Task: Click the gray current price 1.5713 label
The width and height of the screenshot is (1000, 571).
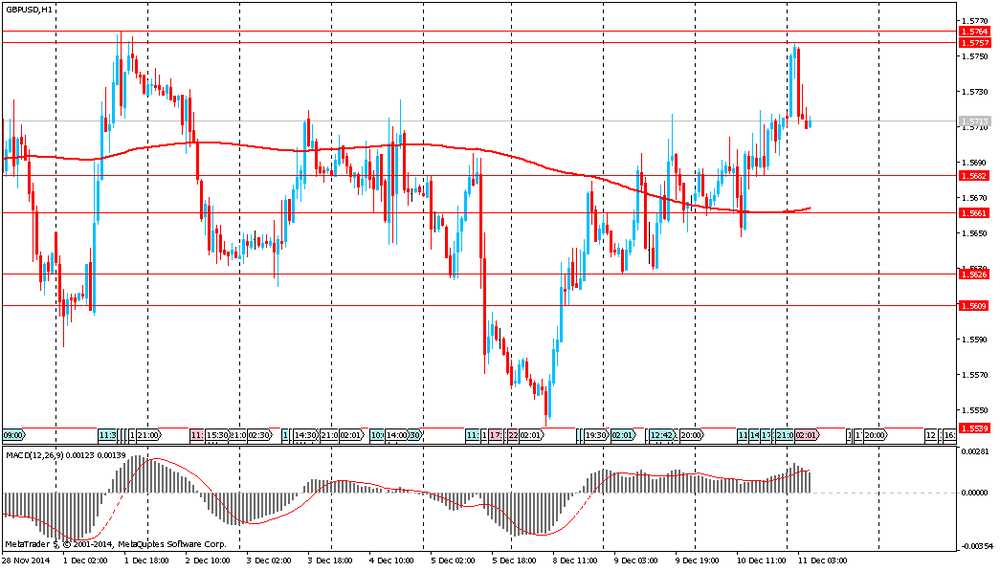Action: pyautogui.click(x=974, y=122)
